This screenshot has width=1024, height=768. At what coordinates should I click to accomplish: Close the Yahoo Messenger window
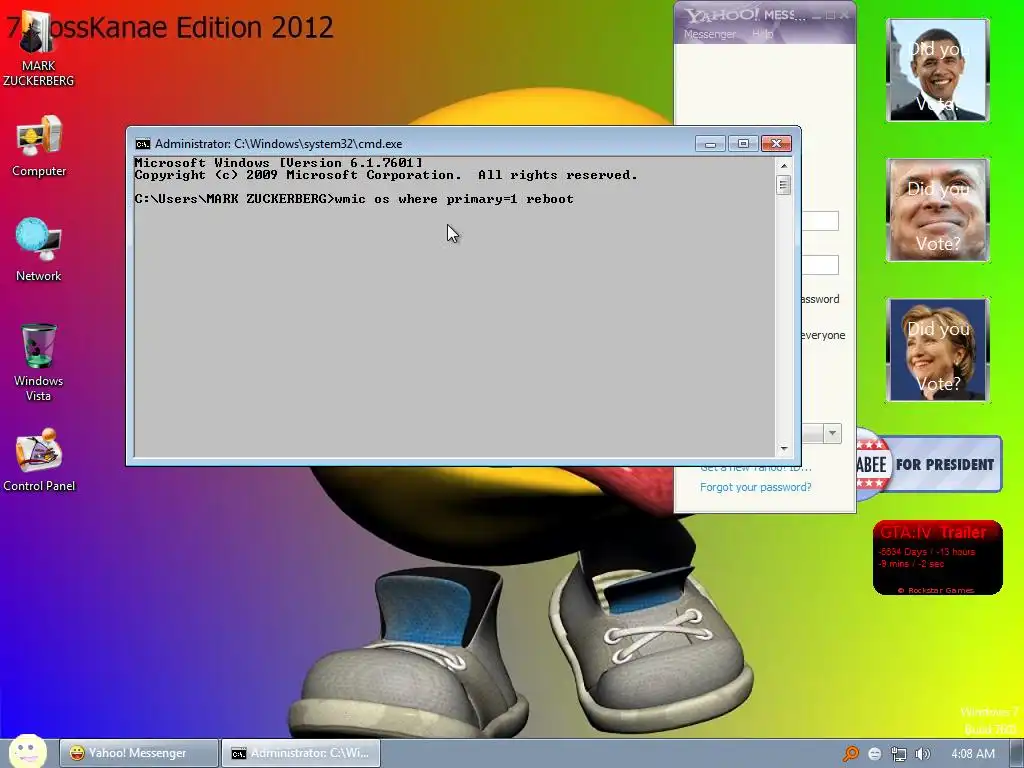[844, 15]
